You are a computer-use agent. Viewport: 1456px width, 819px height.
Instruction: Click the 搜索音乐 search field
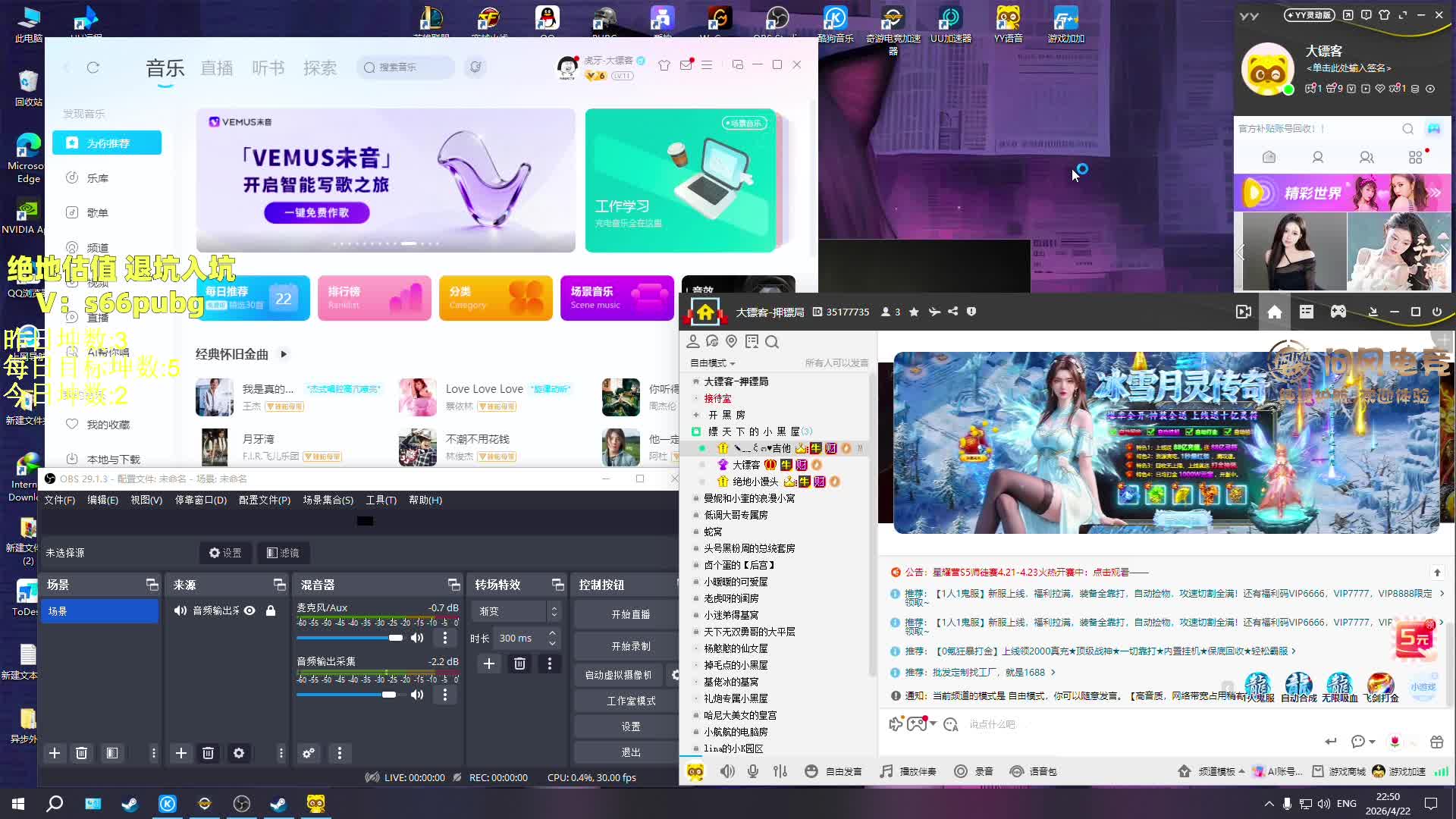[406, 67]
